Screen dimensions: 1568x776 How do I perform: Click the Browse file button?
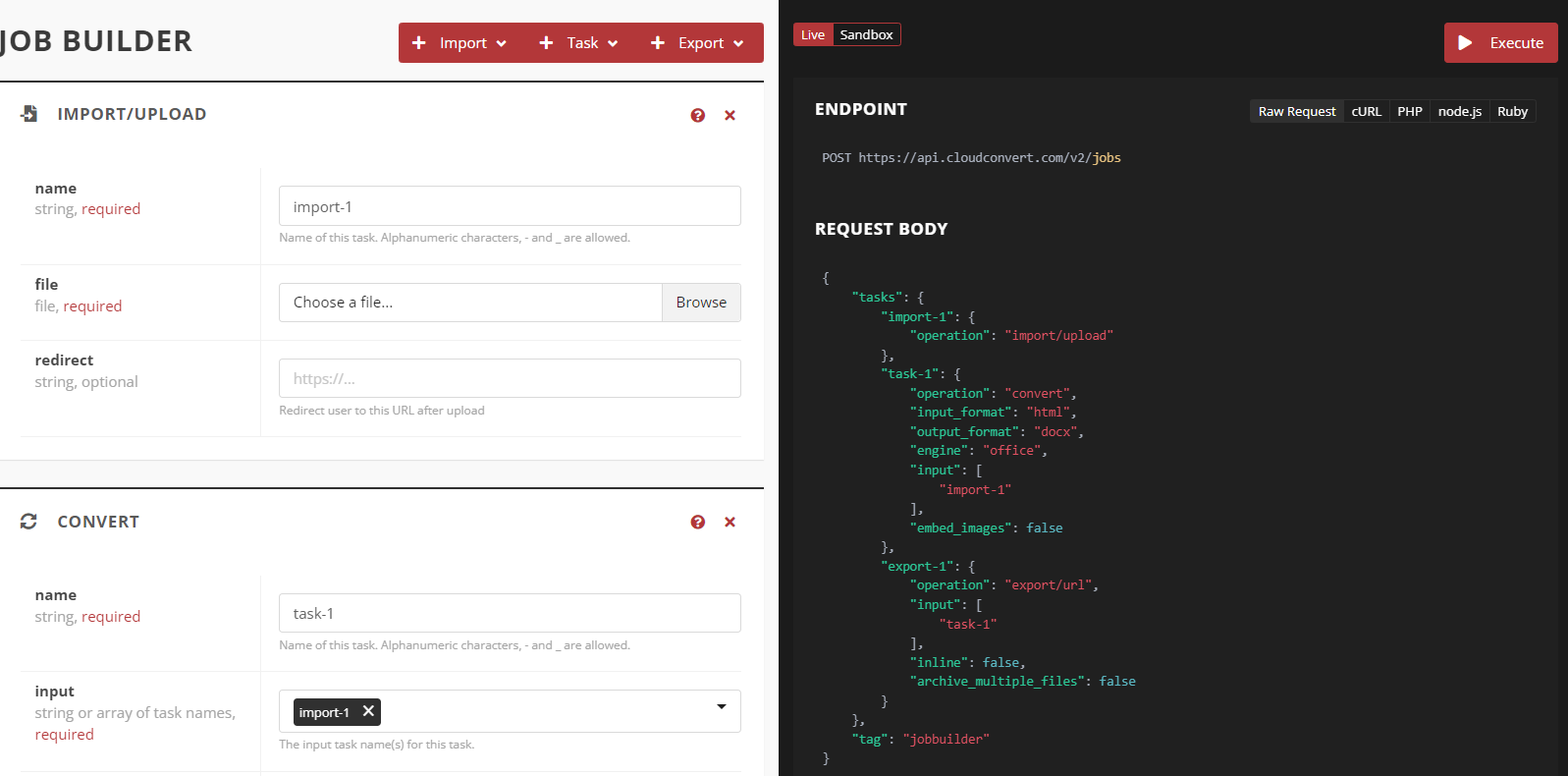coord(701,303)
